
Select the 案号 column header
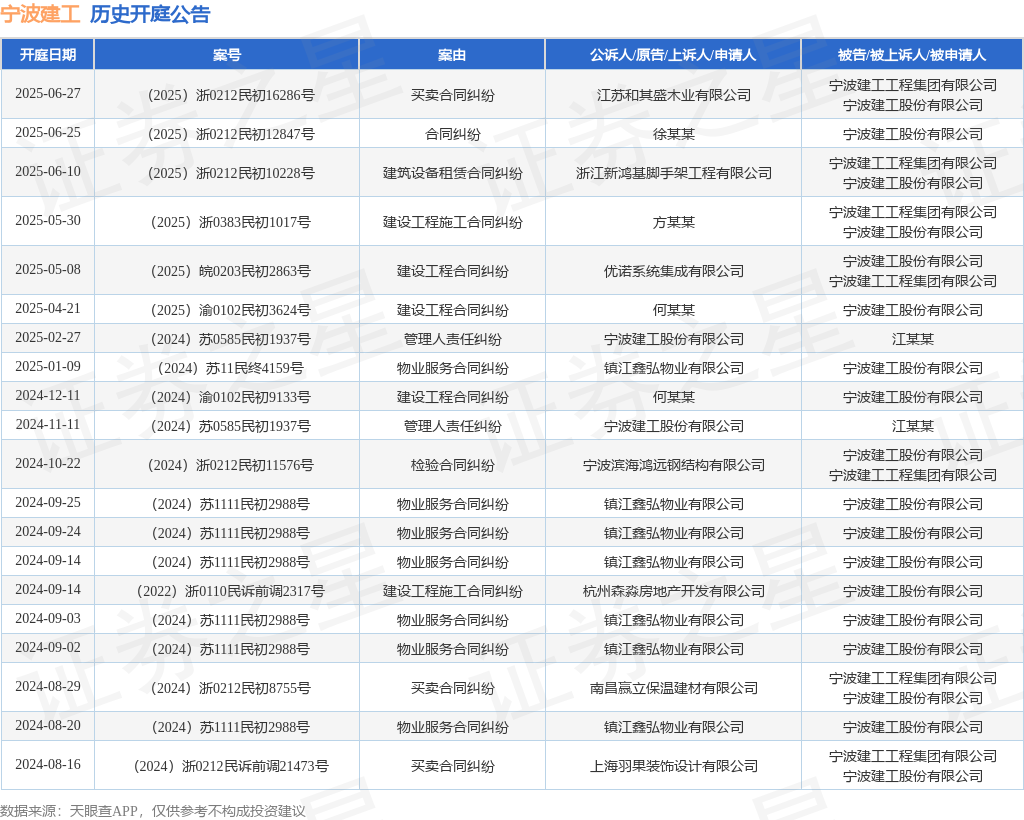(227, 55)
